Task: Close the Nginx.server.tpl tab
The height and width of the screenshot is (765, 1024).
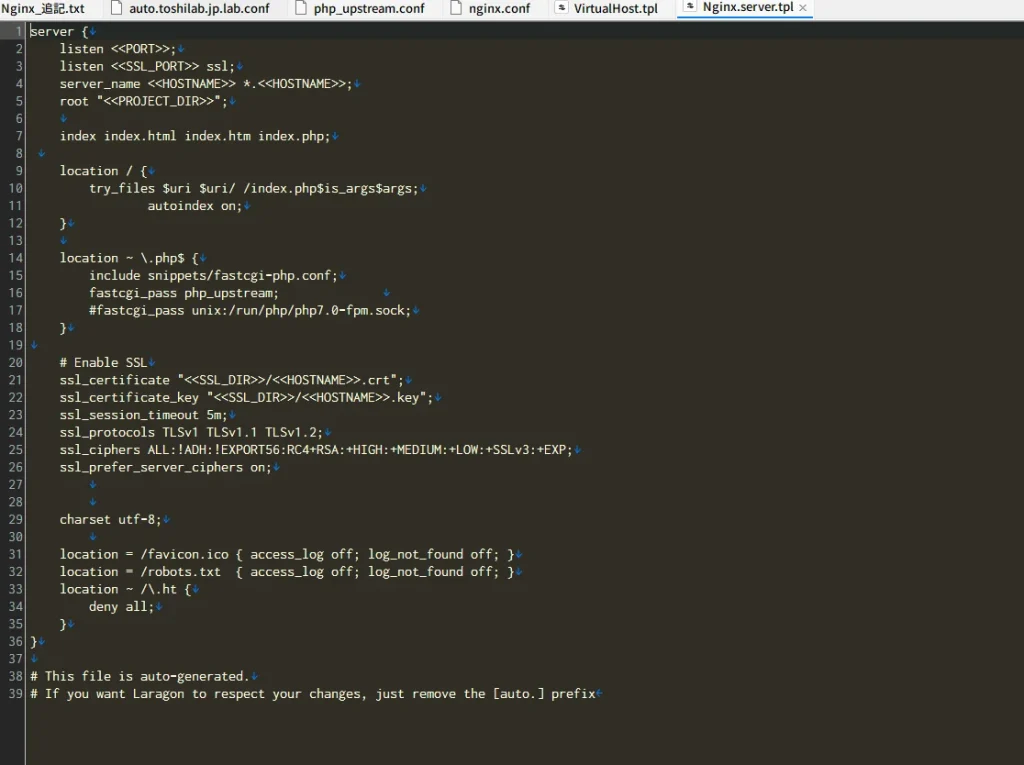Action: (x=803, y=8)
